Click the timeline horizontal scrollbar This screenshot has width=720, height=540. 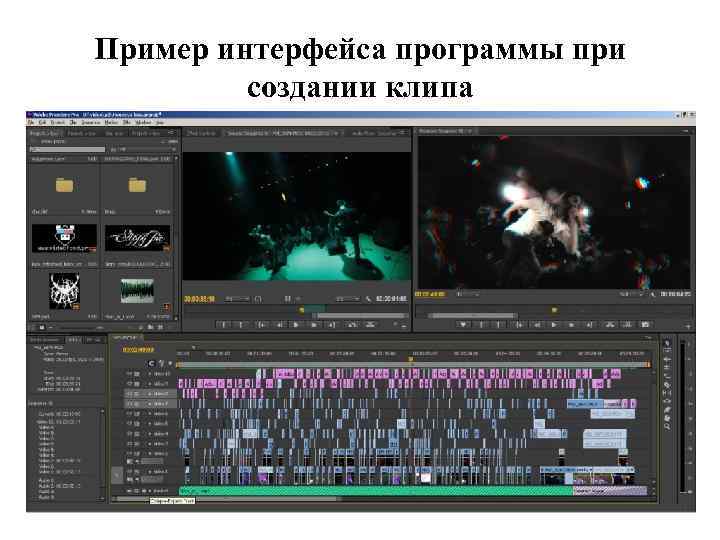(227, 499)
